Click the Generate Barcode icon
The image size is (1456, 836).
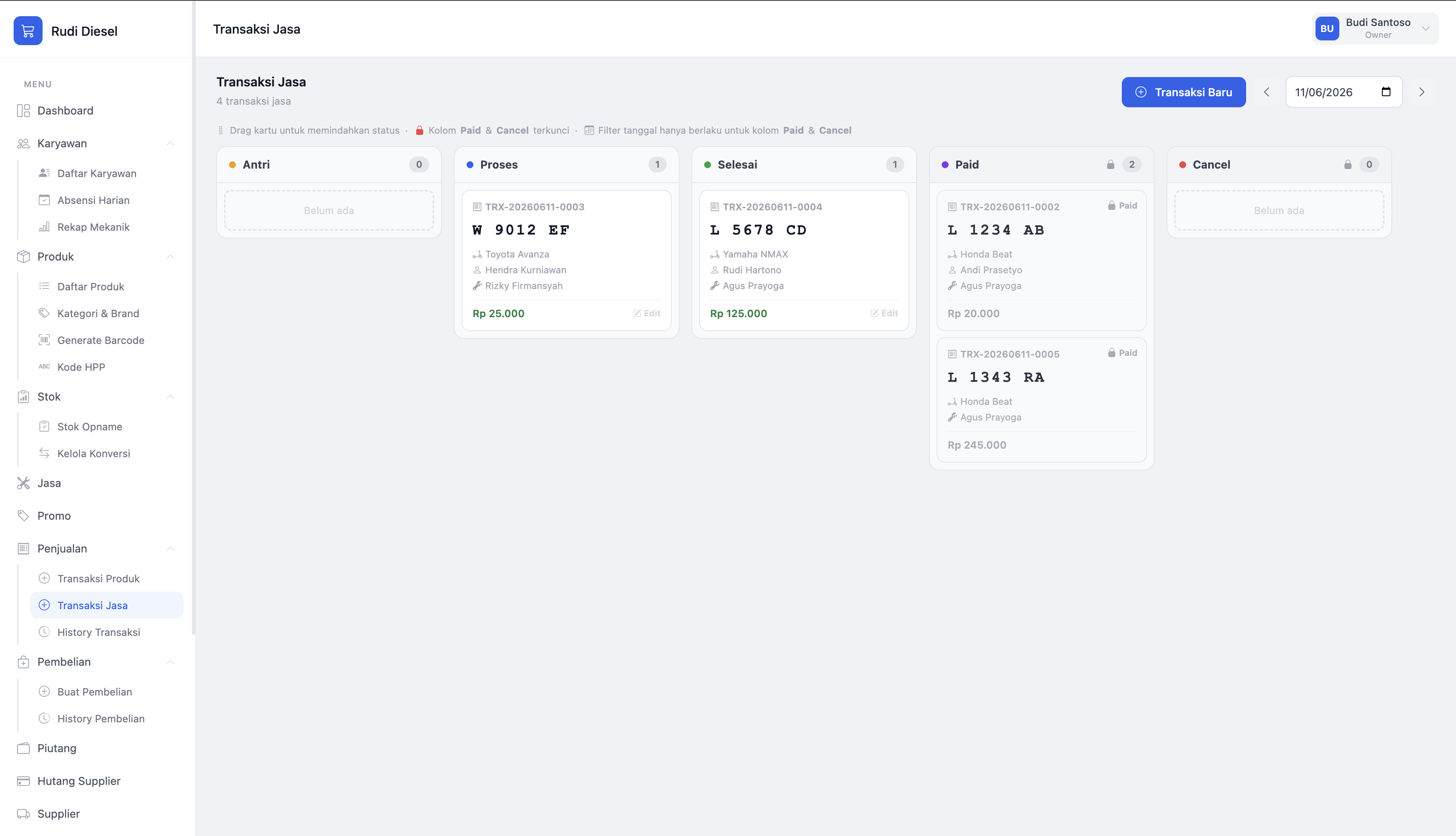point(44,341)
